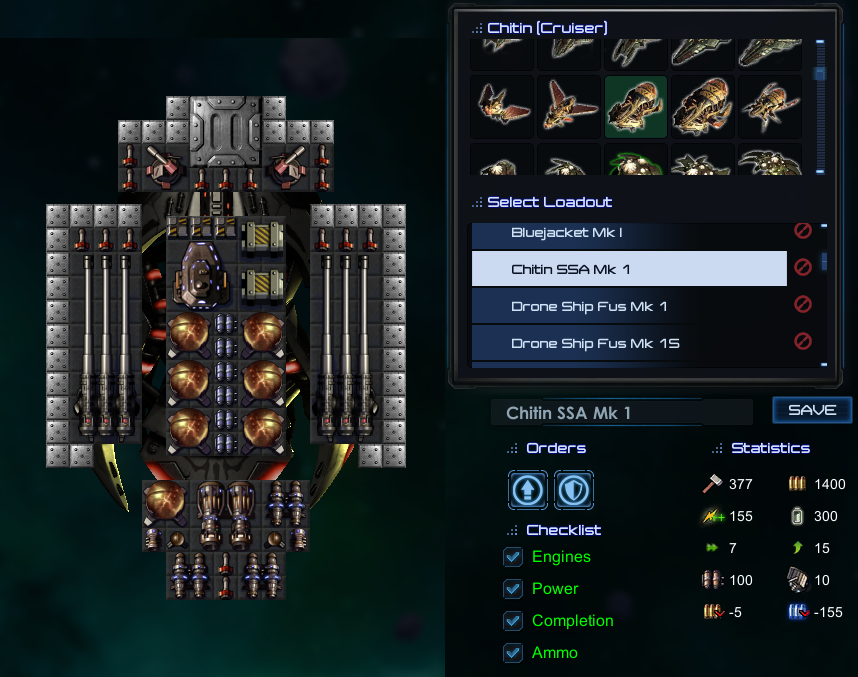
Task: Click the loadout list scrollbar handle
Action: (824, 261)
